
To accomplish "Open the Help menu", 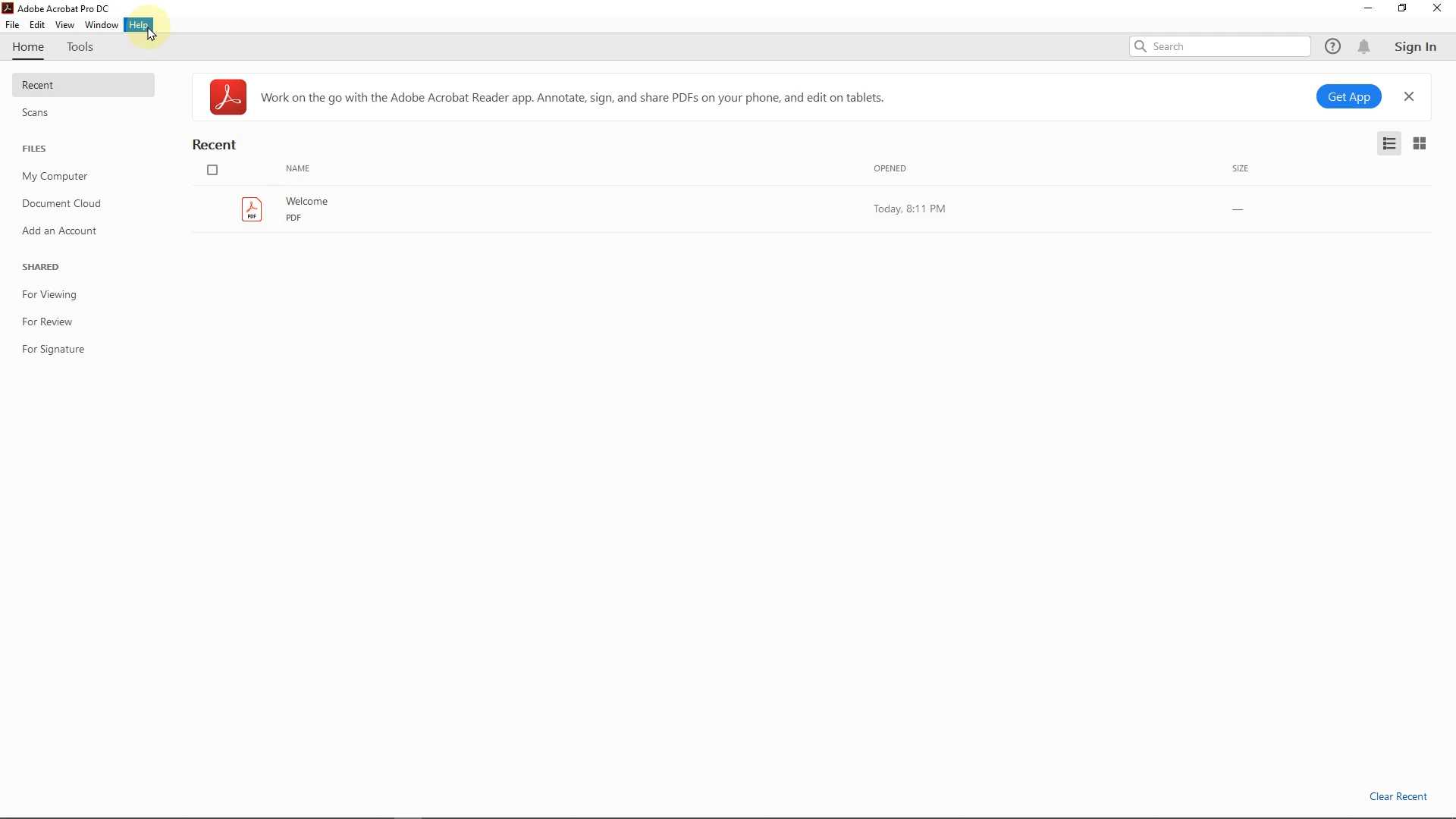I will (x=139, y=25).
